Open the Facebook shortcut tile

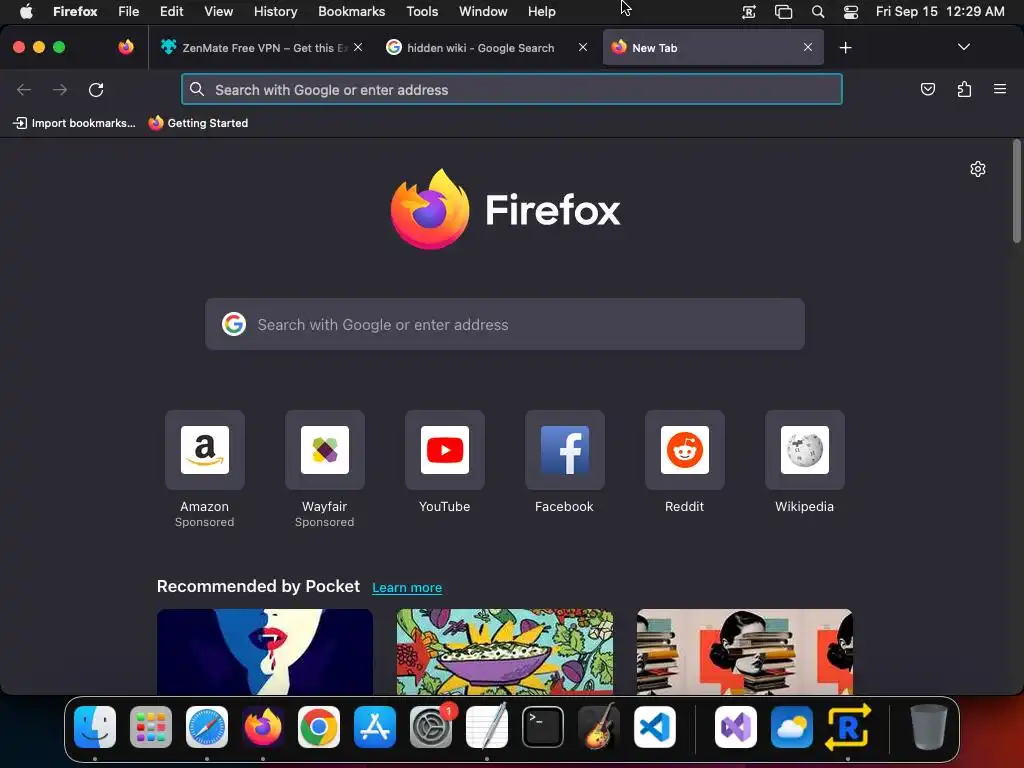565,450
